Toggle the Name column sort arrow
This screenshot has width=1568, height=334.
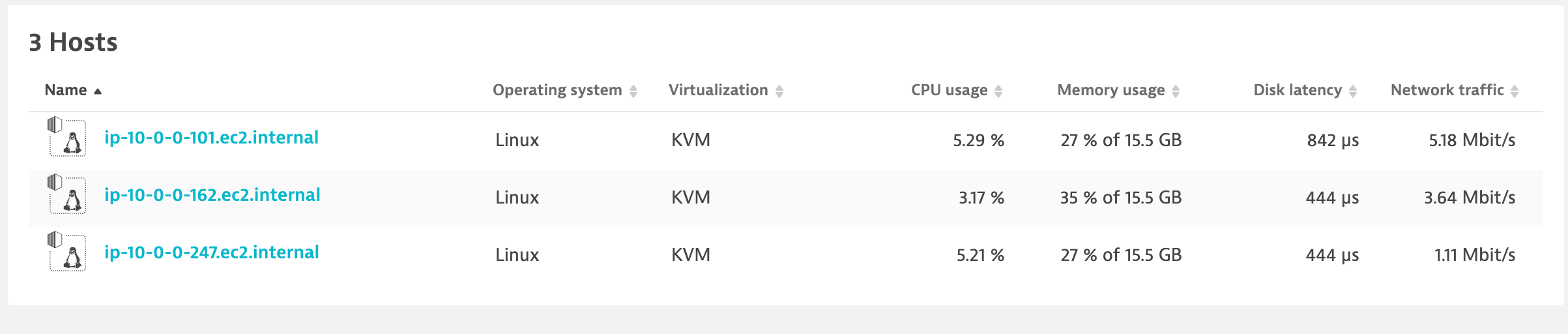click(x=98, y=91)
